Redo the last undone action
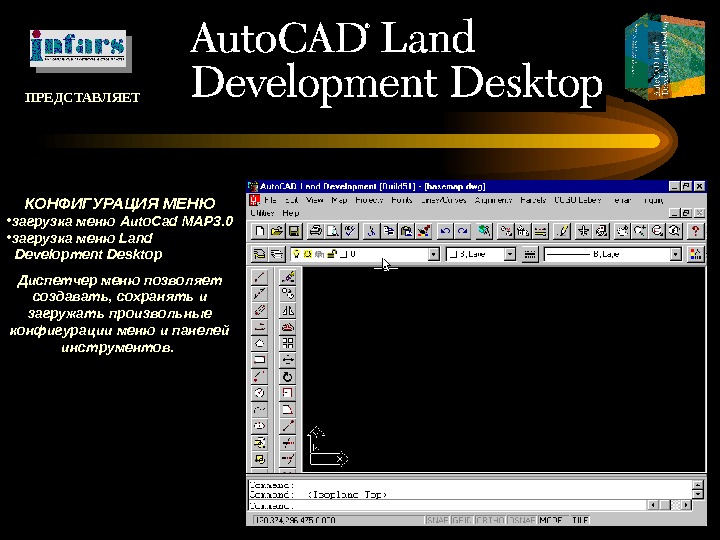Viewport: 720px width, 540px height. click(462, 231)
